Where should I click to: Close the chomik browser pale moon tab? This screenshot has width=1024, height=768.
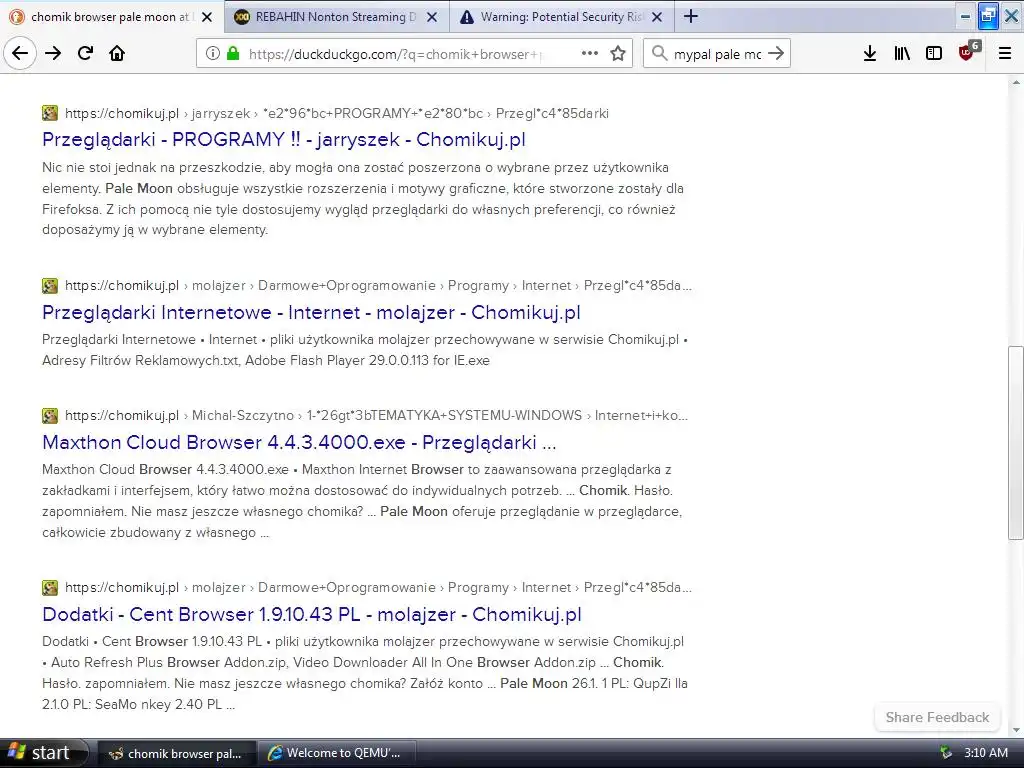tap(207, 17)
